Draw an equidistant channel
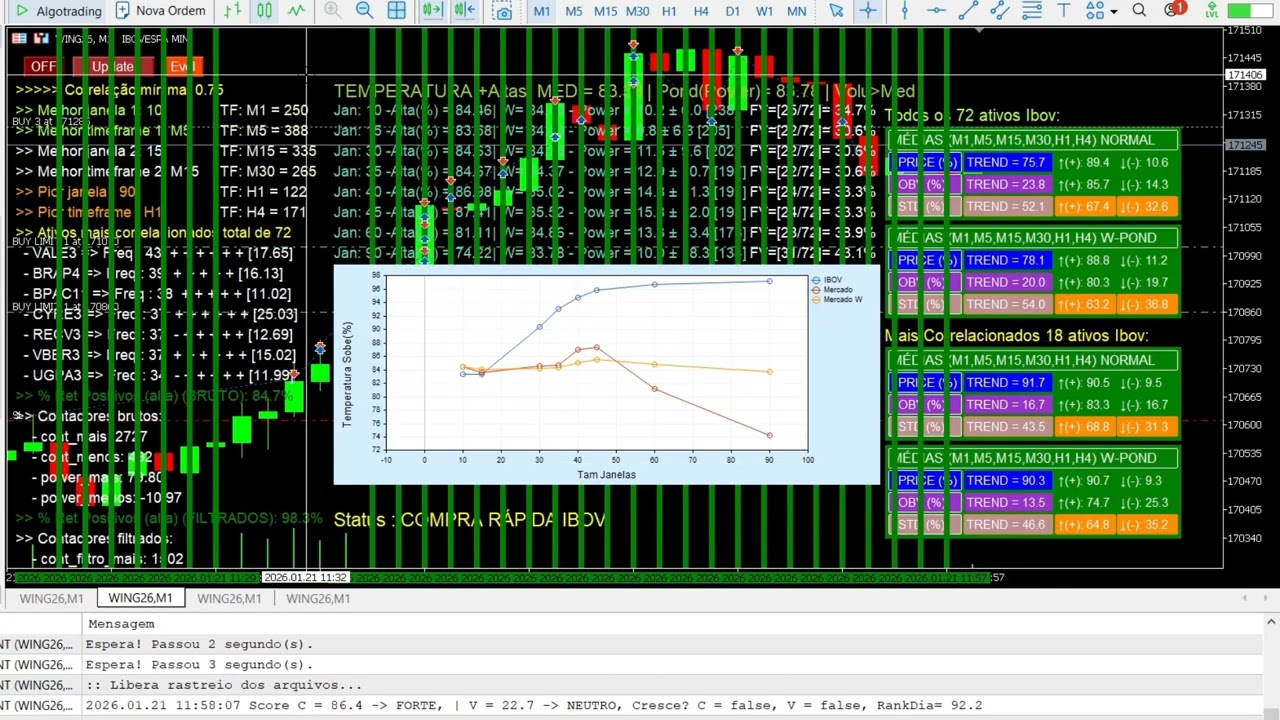This screenshot has height=720, width=1280. pos(1000,11)
